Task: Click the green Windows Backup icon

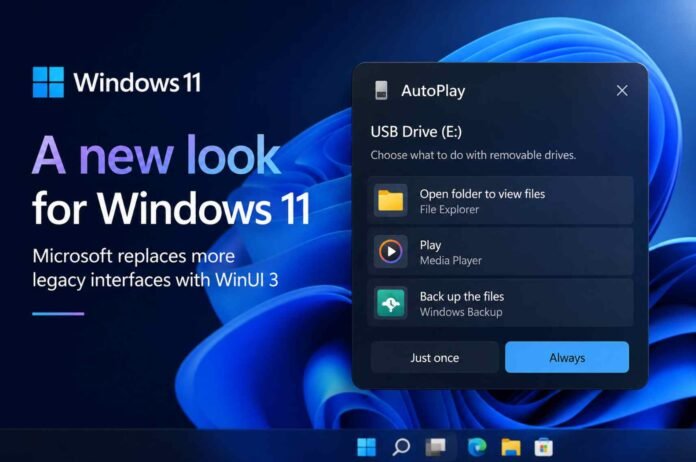Action: (391, 303)
